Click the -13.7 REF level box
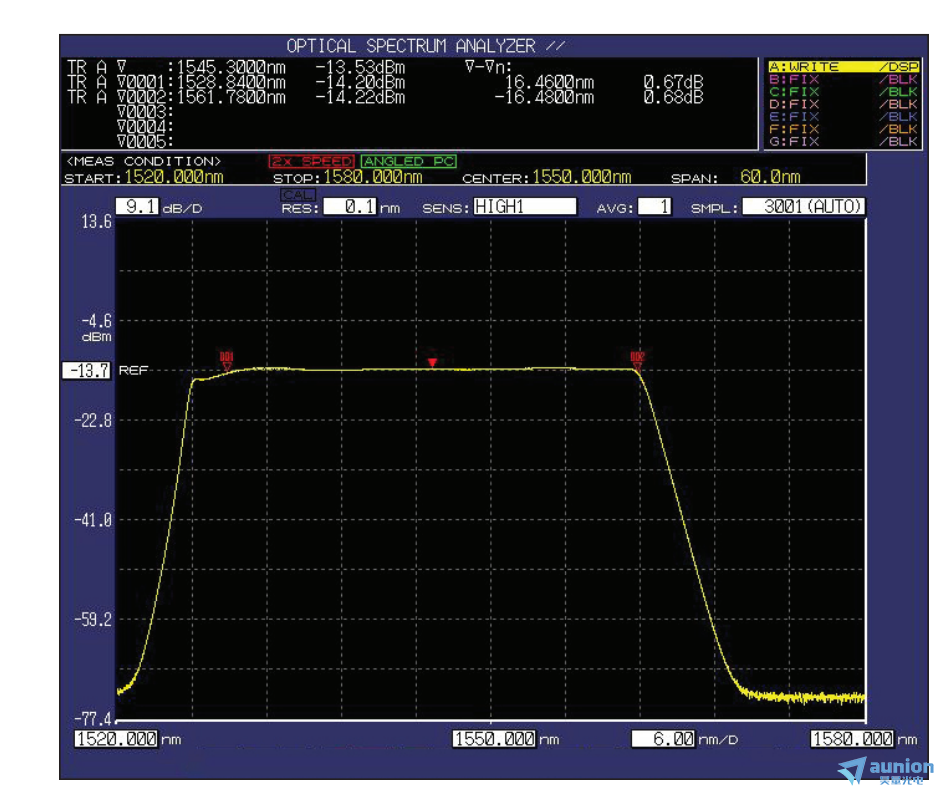The image size is (946, 796). [87, 370]
